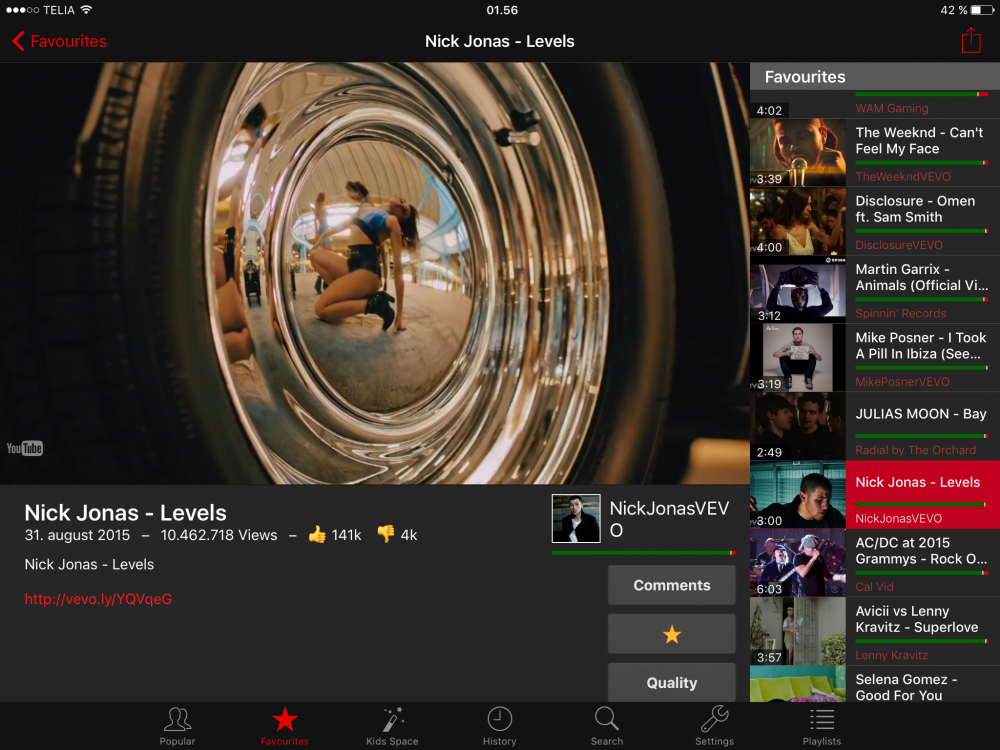Select 'The Weeknd - Can't Feel My Face' title

[919, 140]
